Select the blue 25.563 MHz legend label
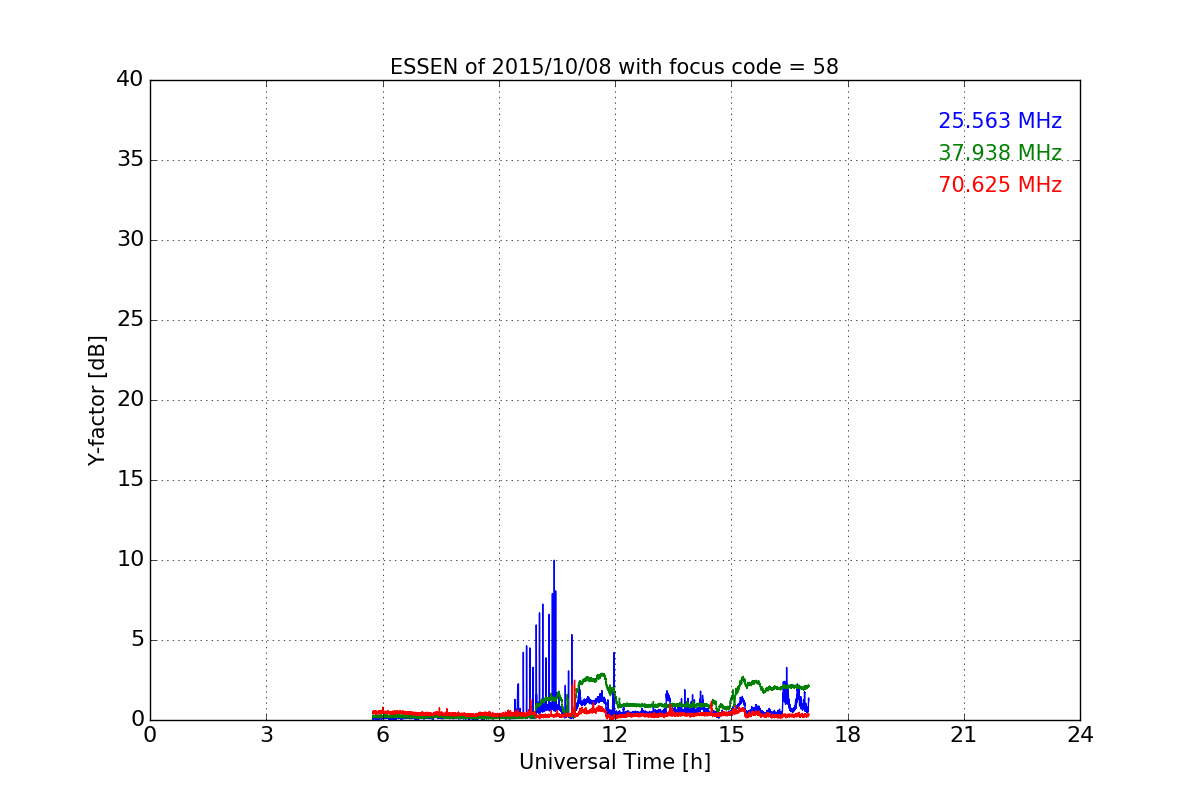1200x800 pixels. [1000, 121]
